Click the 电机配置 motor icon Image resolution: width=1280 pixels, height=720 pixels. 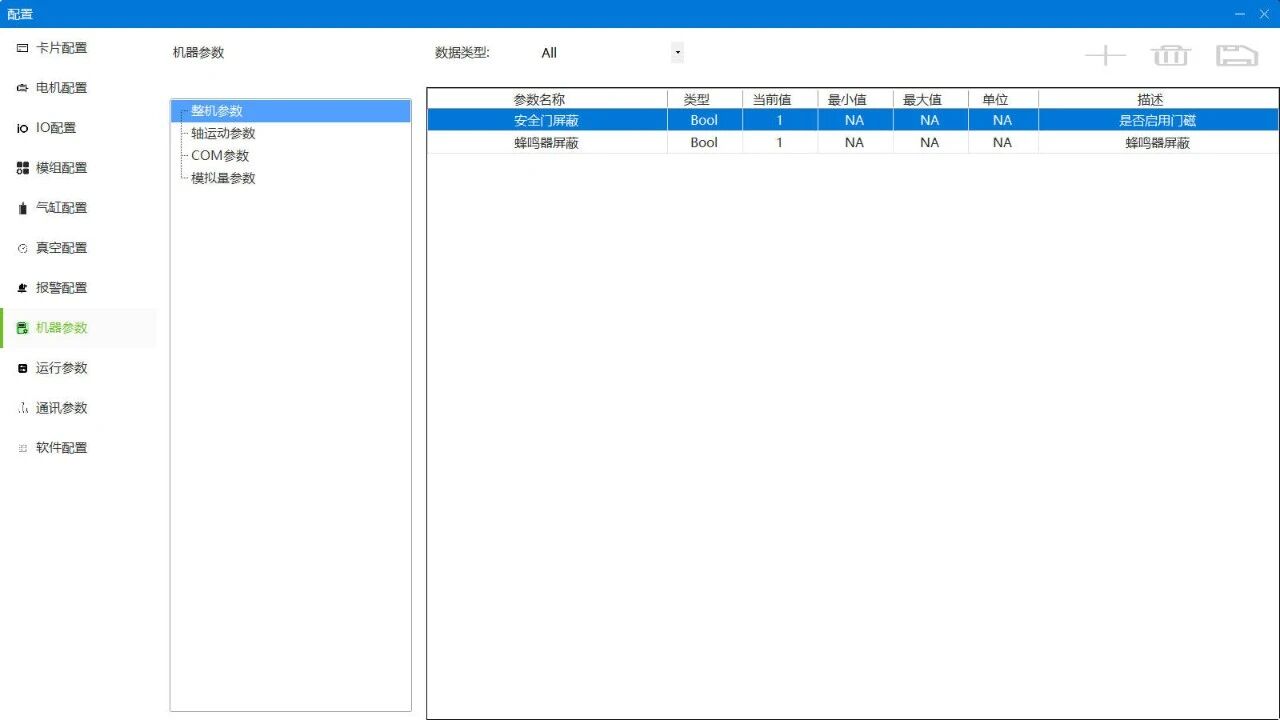coord(22,88)
